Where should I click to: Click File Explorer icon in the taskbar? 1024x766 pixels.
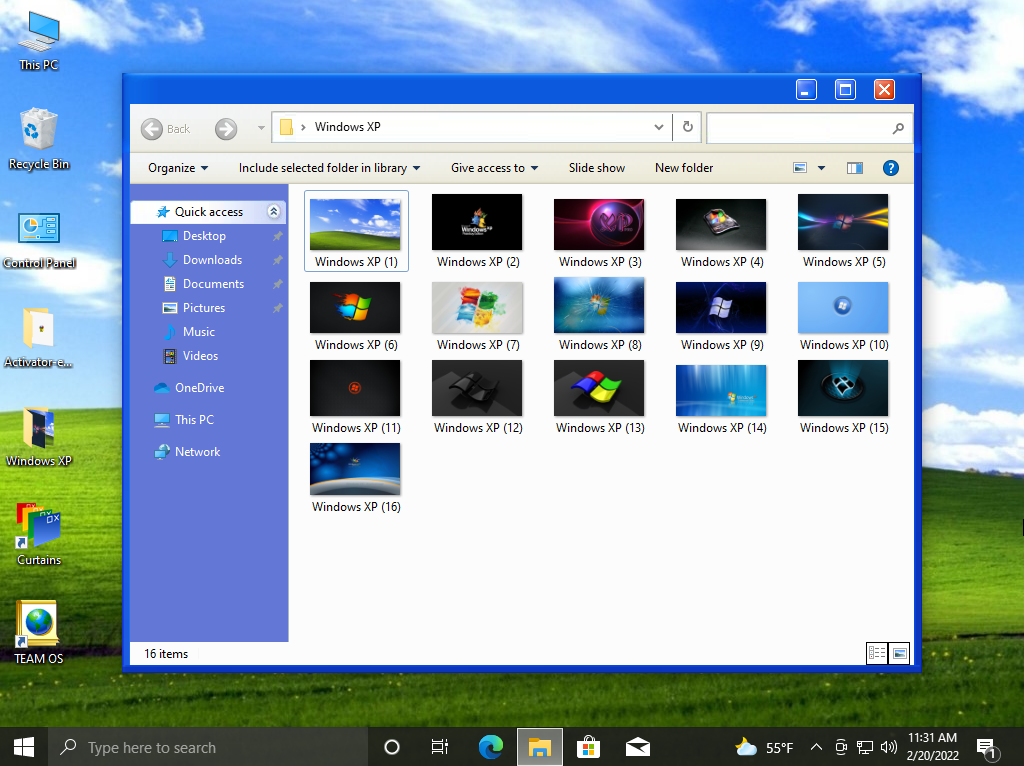point(539,746)
